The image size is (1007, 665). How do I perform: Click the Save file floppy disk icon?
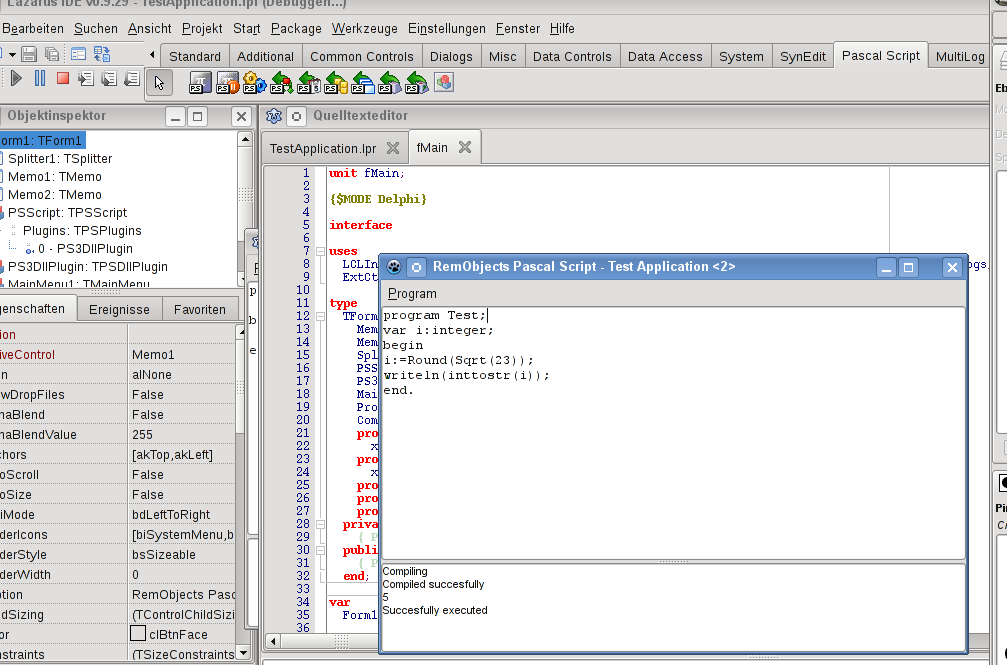(29, 54)
